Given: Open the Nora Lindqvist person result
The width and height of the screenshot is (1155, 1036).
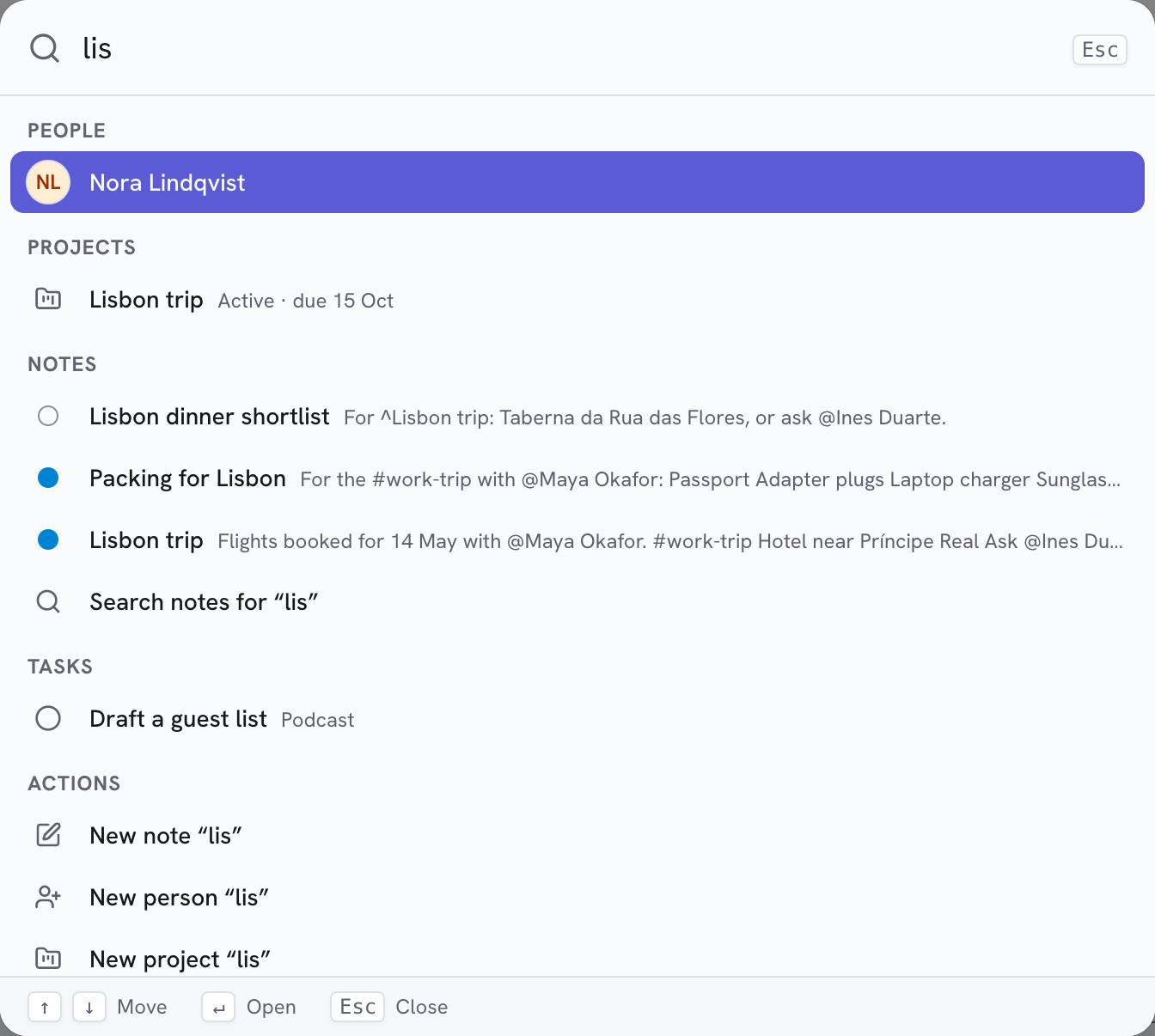Looking at the screenshot, I should pos(577,182).
